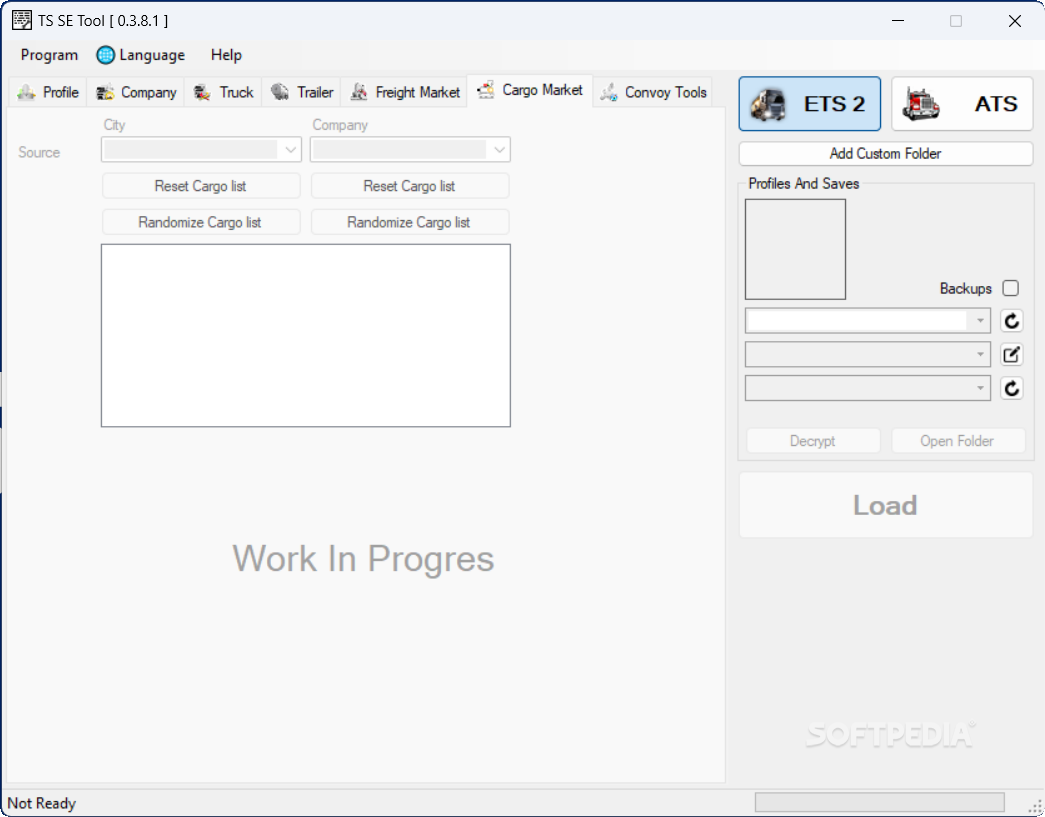Image resolution: width=1045 pixels, height=817 pixels.
Task: Open the Source Company dropdown
Action: (x=410, y=149)
